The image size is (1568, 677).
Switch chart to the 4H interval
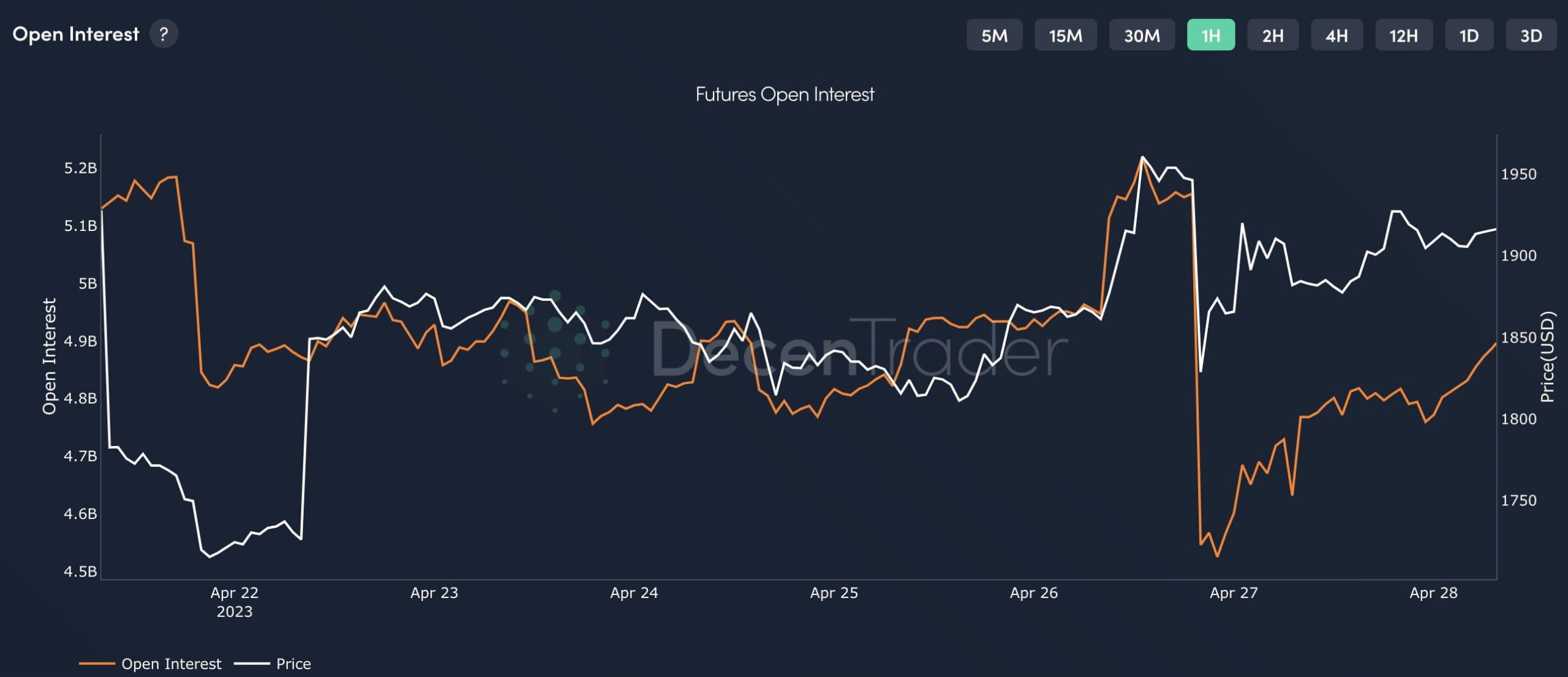pyautogui.click(x=1336, y=36)
